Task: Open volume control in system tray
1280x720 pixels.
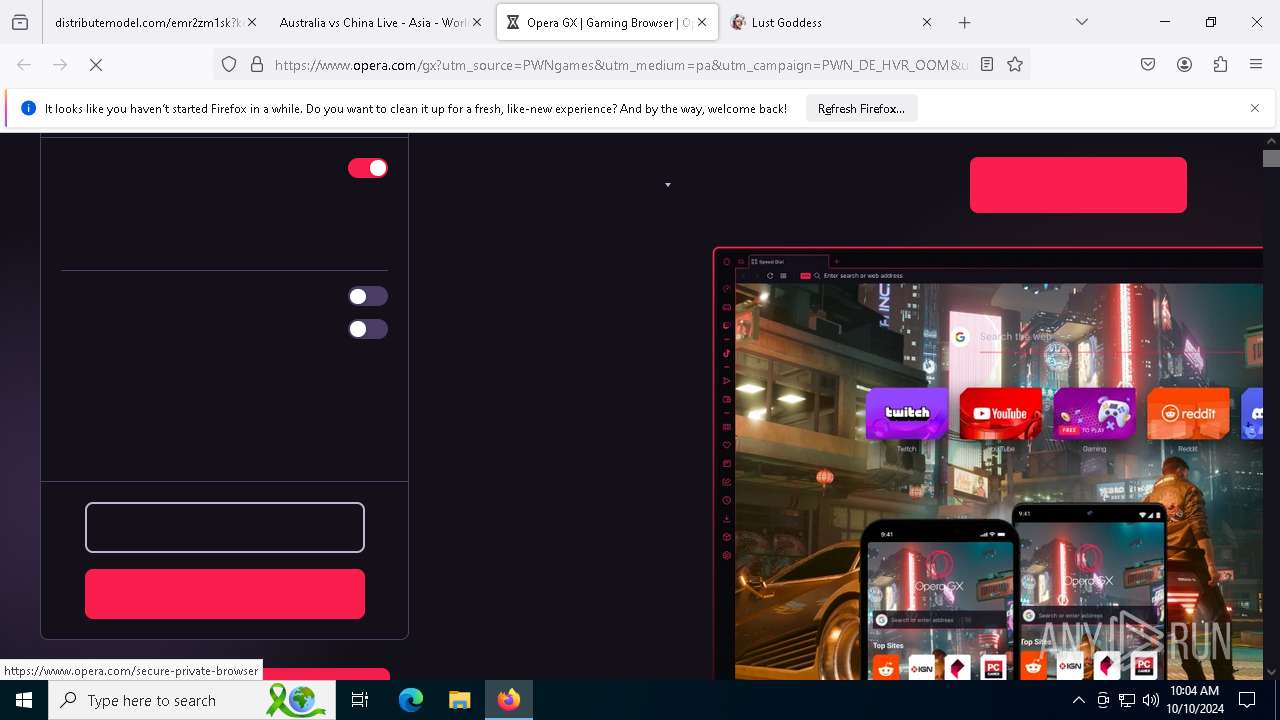Action: point(1150,700)
